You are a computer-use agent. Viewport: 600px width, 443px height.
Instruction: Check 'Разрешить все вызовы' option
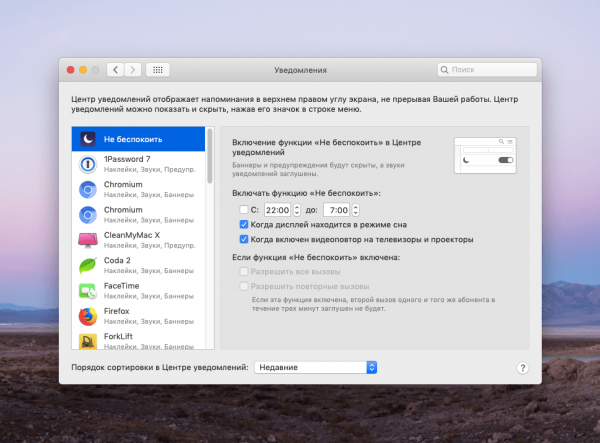243,272
